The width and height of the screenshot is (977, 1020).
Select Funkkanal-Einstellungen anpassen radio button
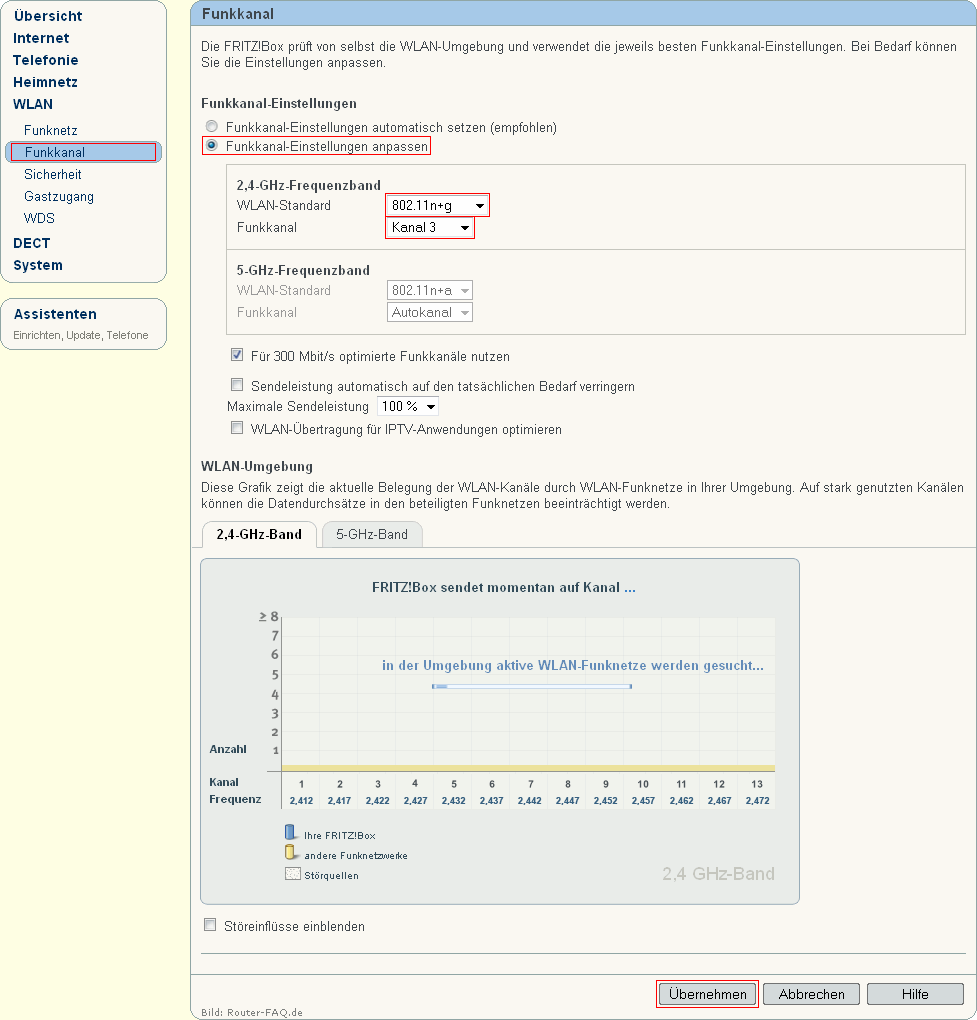(211, 145)
